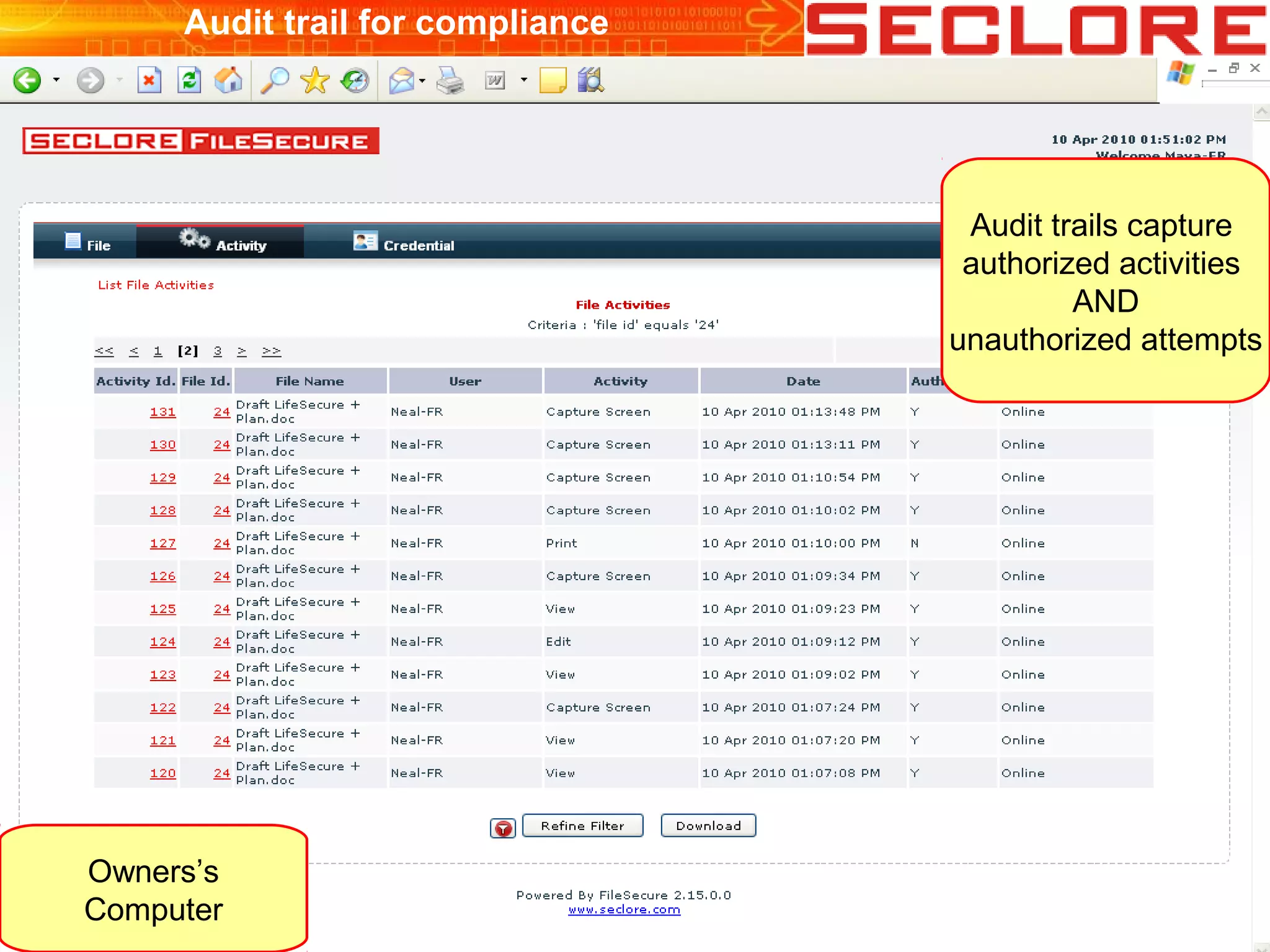
Task: Click the Stop page loading icon
Action: click(149, 80)
